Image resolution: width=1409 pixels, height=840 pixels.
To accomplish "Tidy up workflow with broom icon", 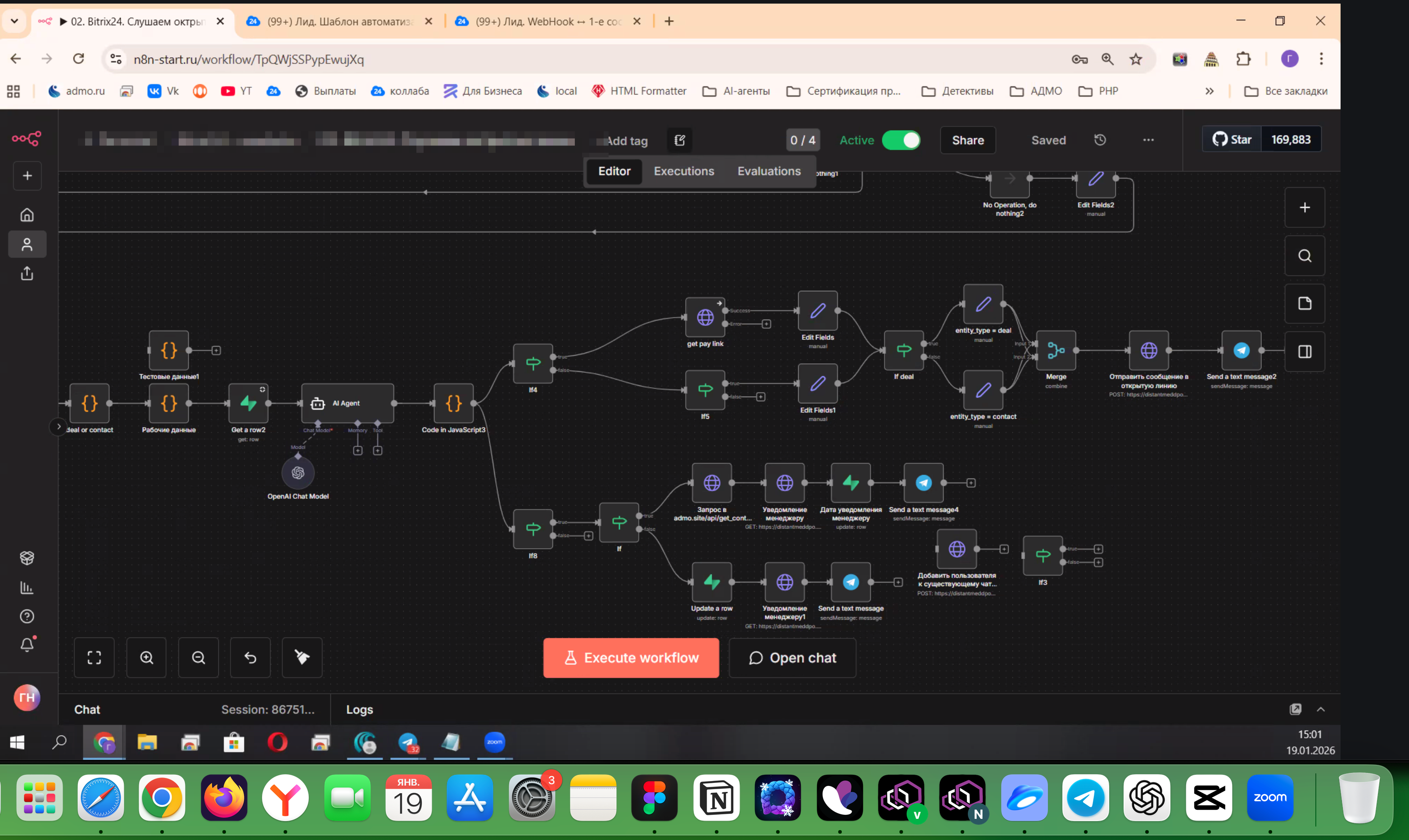I will (302, 657).
